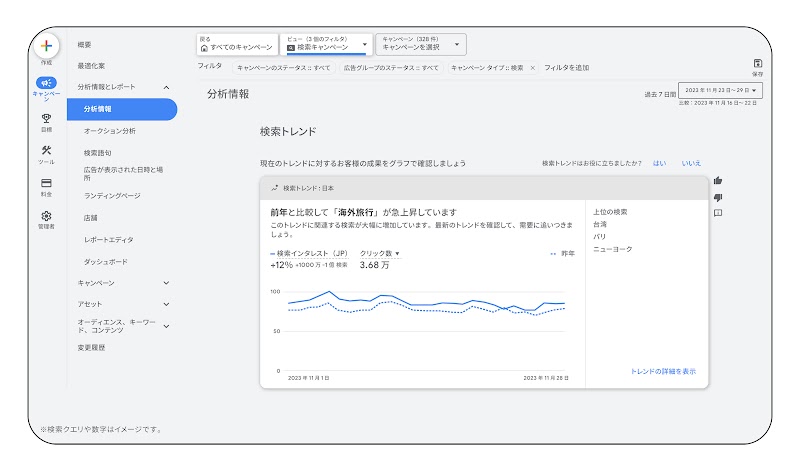The height and width of the screenshot is (471, 800).
Task: Click the top search term パリ
Action: (x=599, y=237)
